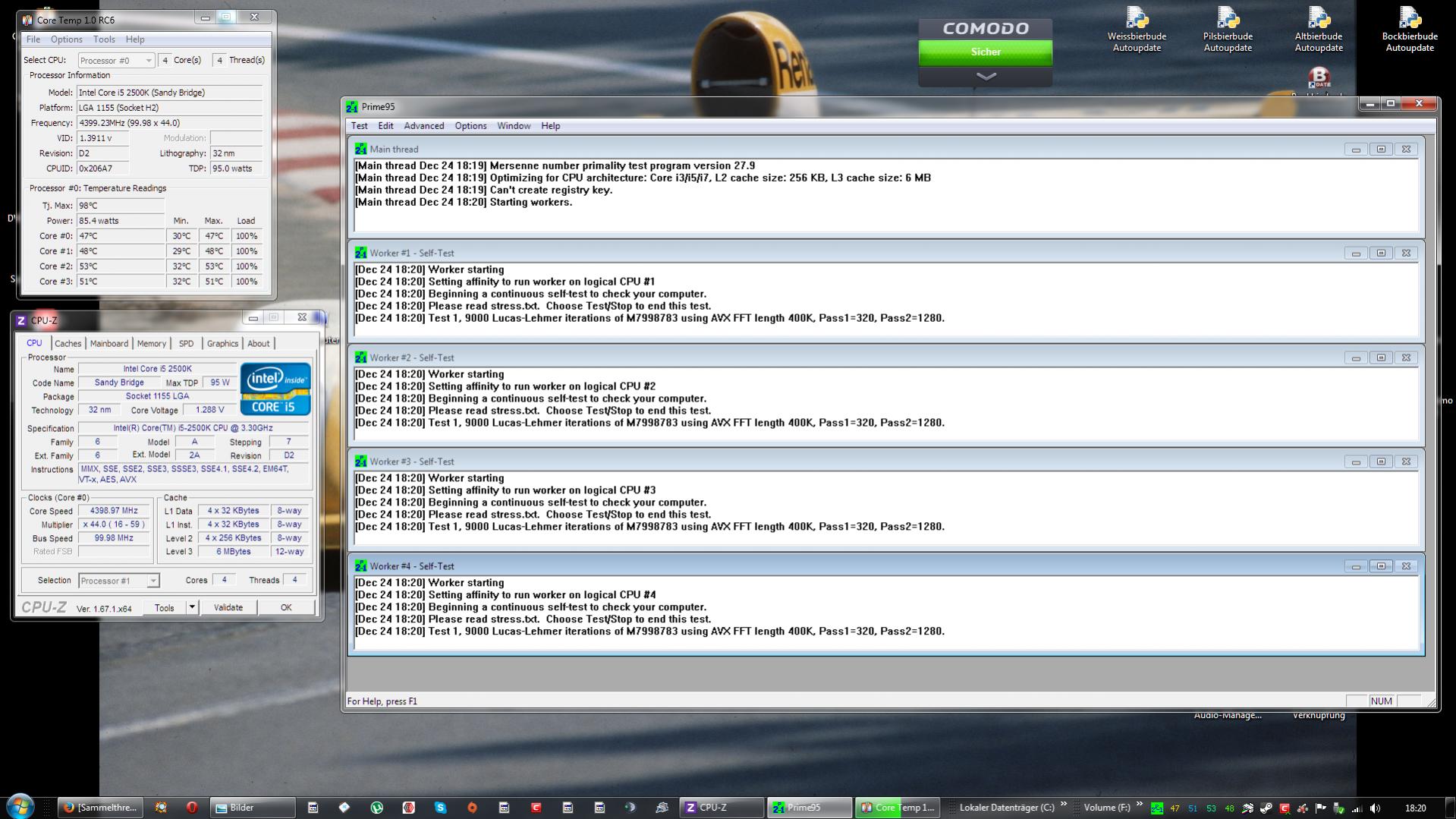Click the Comodo red tray icon
This screenshot has width=1456, height=819.
tap(1285, 808)
